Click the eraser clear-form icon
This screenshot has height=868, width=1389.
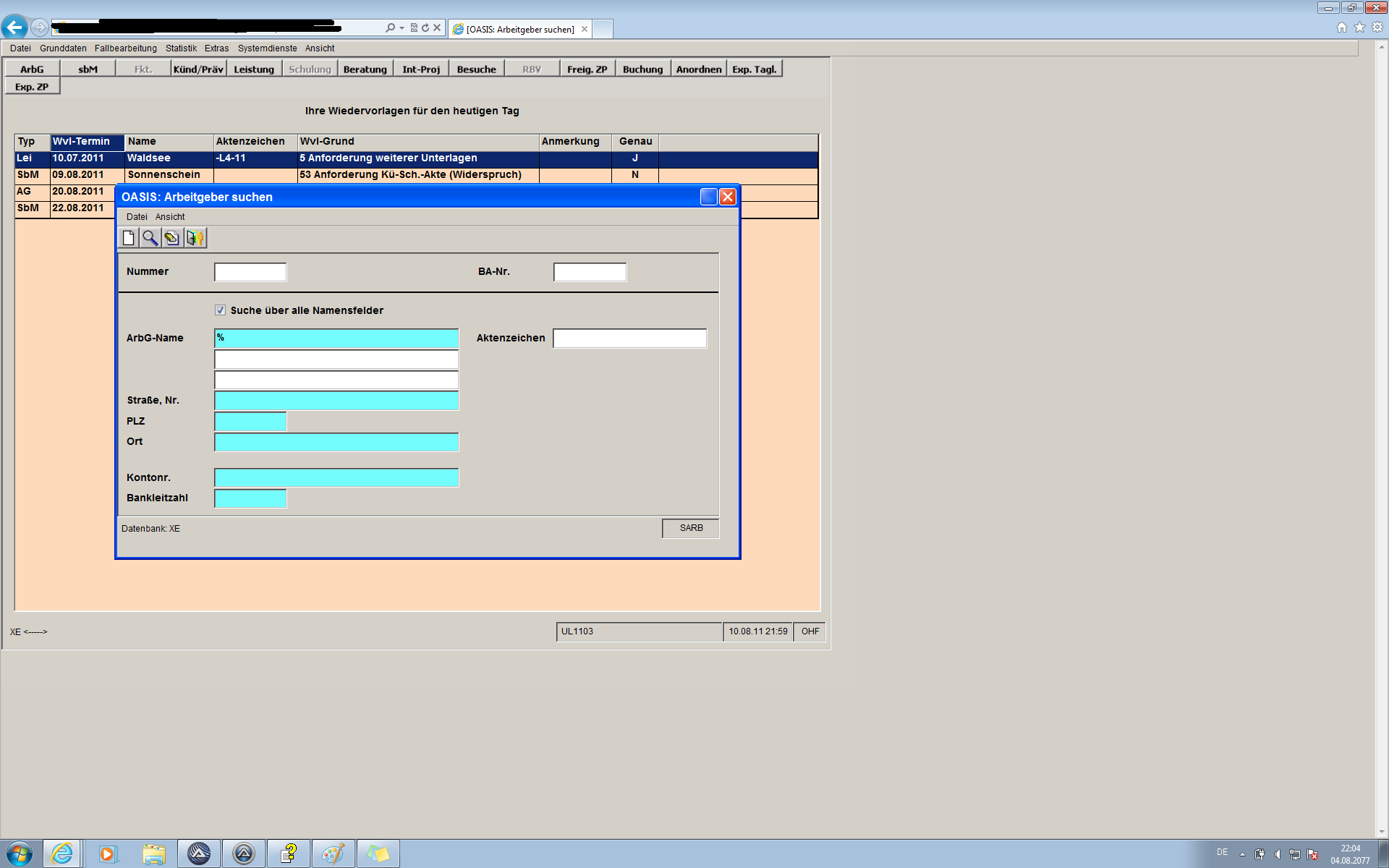pos(172,238)
